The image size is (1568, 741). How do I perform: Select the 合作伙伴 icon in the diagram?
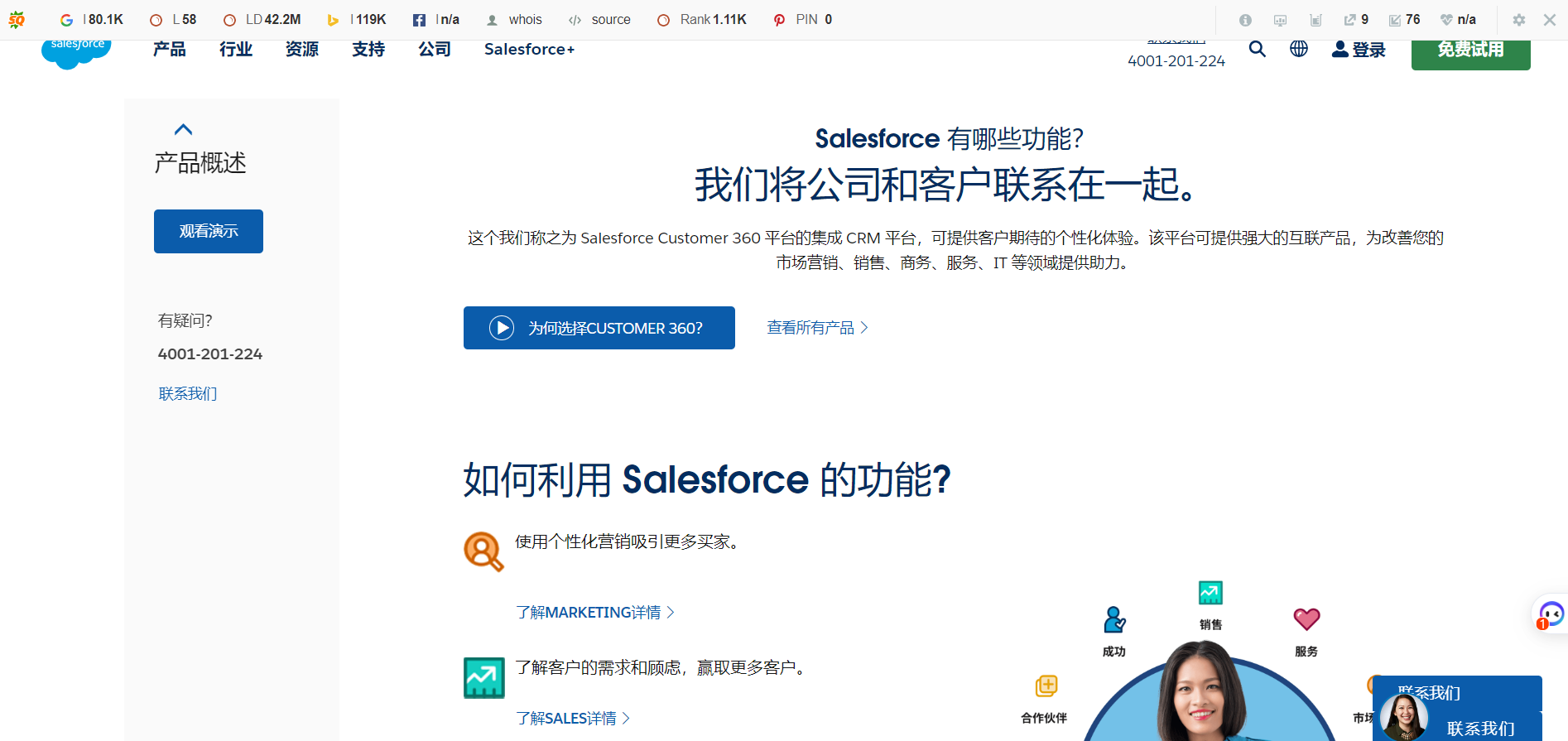[1046, 686]
